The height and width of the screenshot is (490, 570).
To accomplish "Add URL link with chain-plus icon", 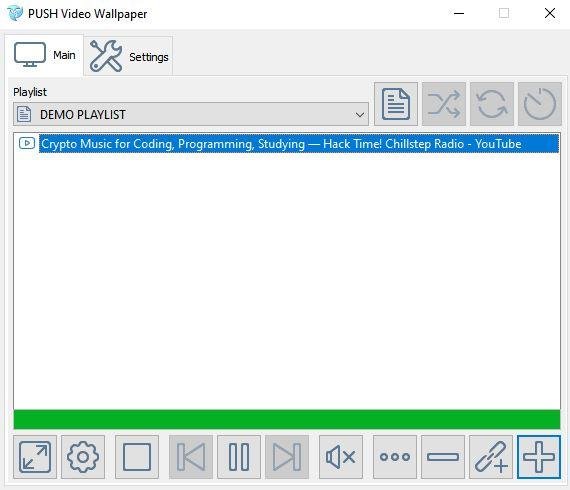I will click(x=491, y=457).
